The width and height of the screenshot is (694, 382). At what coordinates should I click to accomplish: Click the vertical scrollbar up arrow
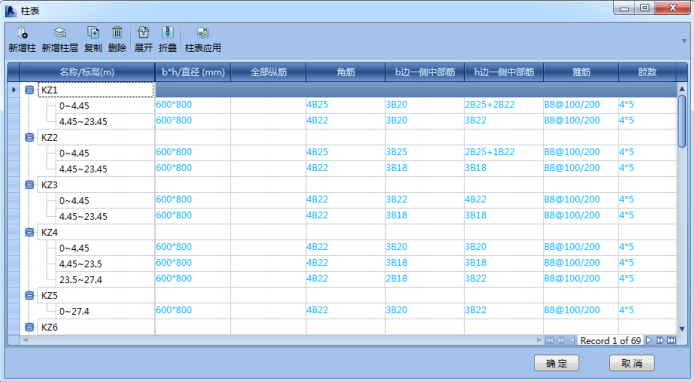[682, 89]
